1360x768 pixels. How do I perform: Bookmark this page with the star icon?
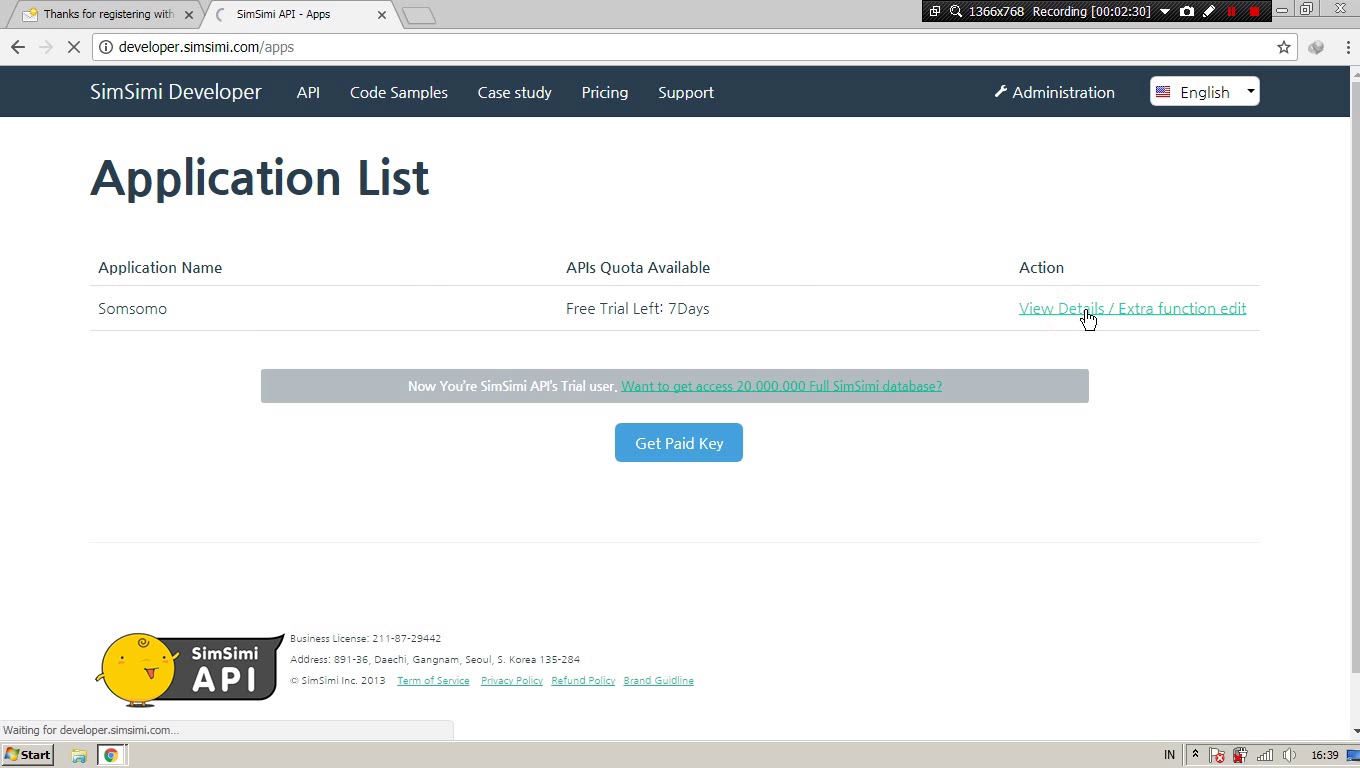click(1284, 47)
